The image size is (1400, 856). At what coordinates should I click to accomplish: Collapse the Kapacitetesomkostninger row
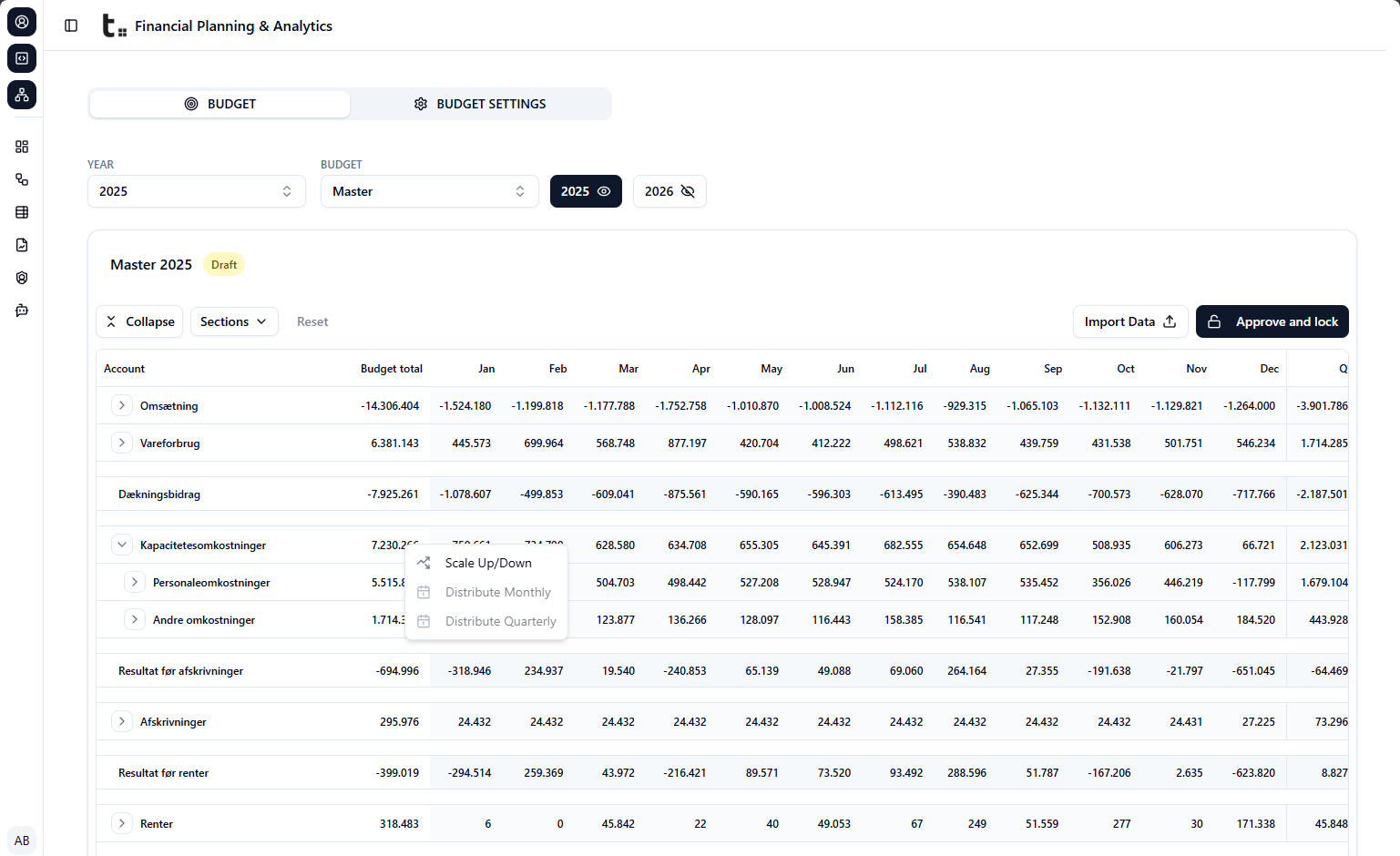tap(122, 545)
